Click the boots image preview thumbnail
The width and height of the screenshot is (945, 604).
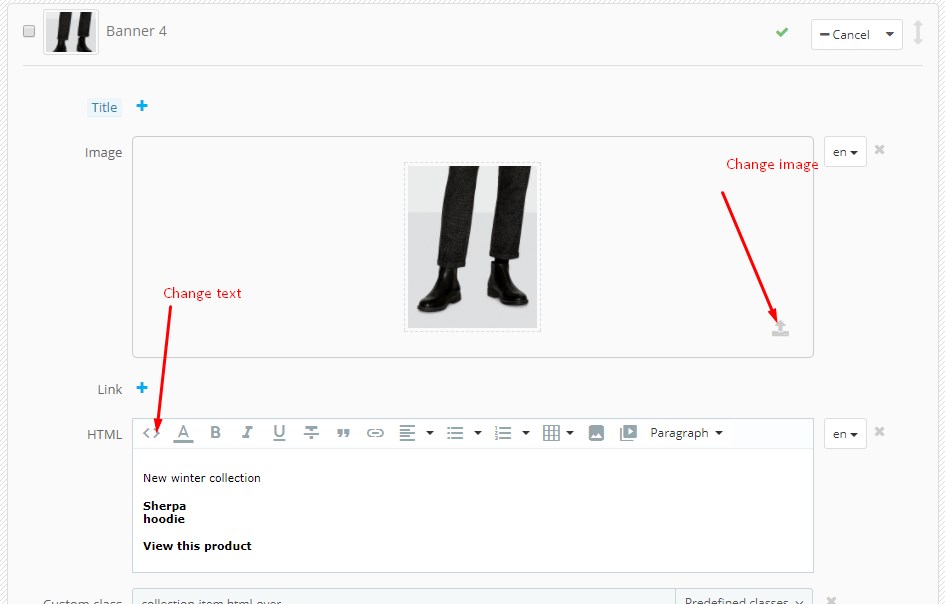(x=472, y=247)
